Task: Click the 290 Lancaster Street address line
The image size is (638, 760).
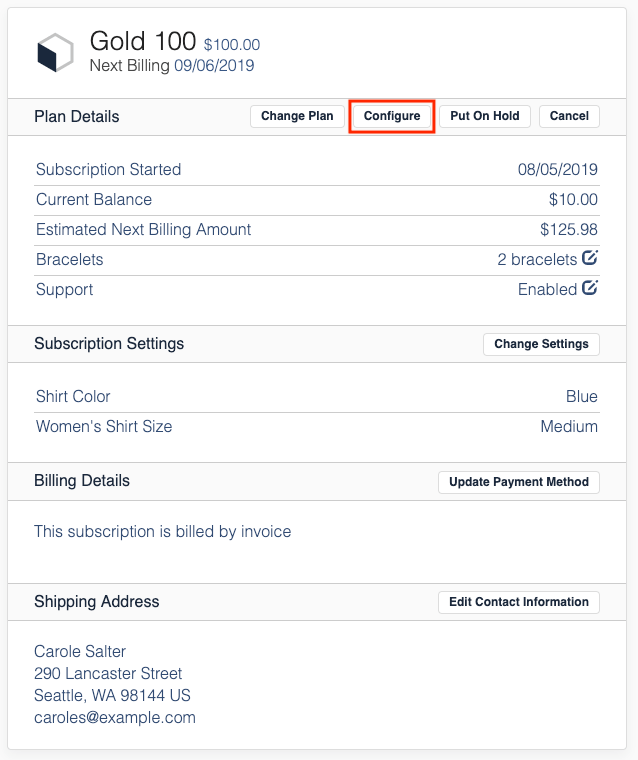Action: point(108,673)
